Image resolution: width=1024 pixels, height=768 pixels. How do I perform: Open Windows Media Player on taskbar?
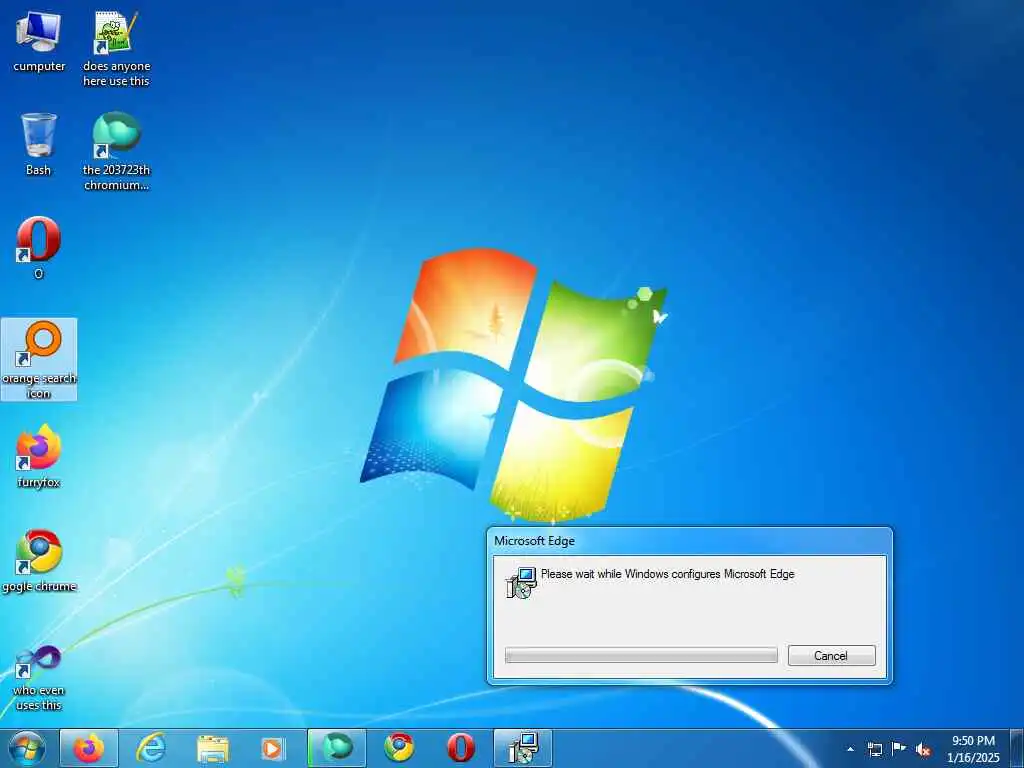click(x=274, y=748)
